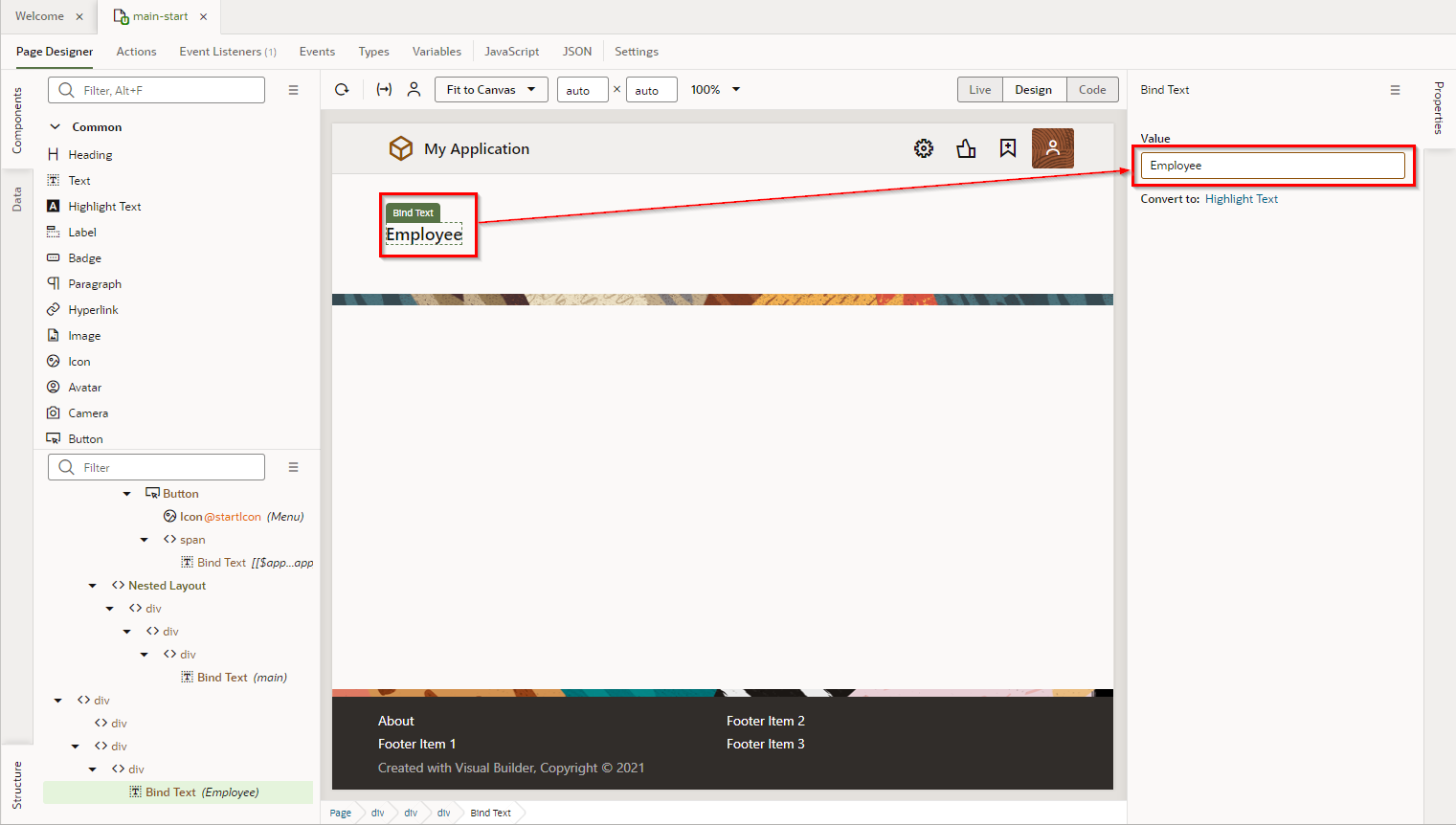
Task: Switch to Design mode
Action: [1033, 90]
